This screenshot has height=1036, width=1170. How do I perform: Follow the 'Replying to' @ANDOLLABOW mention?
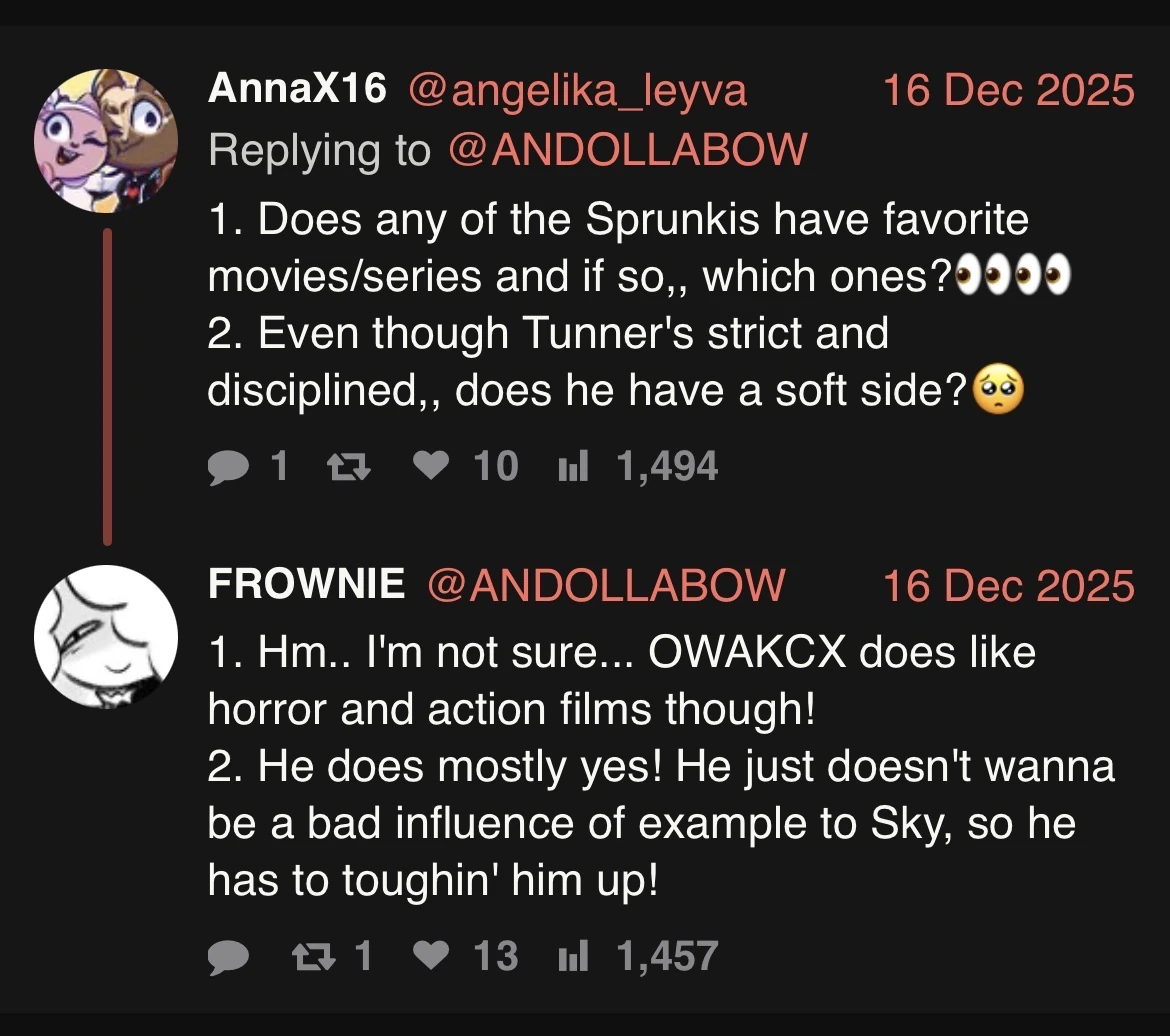[628, 150]
